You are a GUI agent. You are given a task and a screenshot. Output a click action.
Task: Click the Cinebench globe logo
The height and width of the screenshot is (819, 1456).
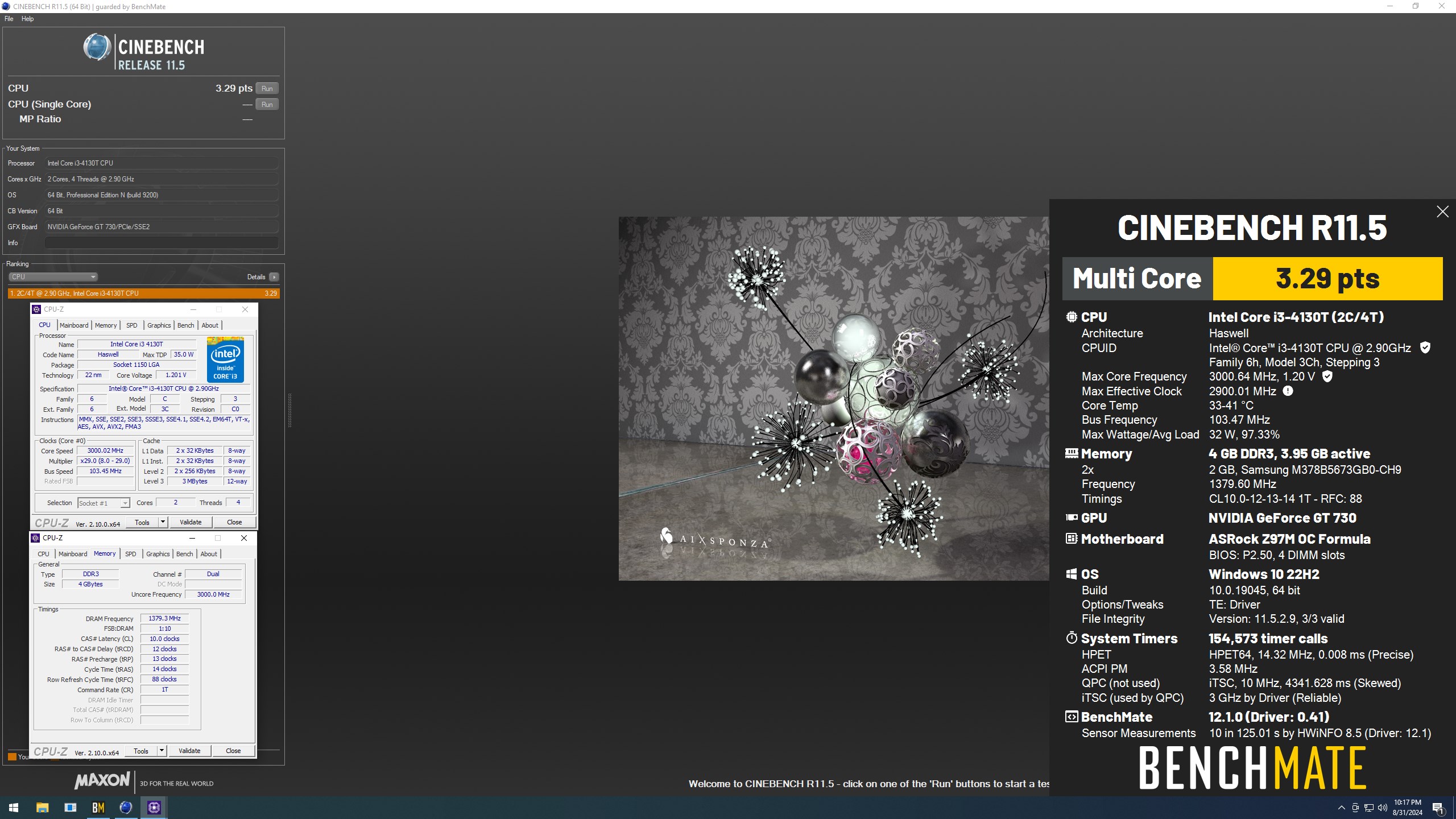click(97, 47)
